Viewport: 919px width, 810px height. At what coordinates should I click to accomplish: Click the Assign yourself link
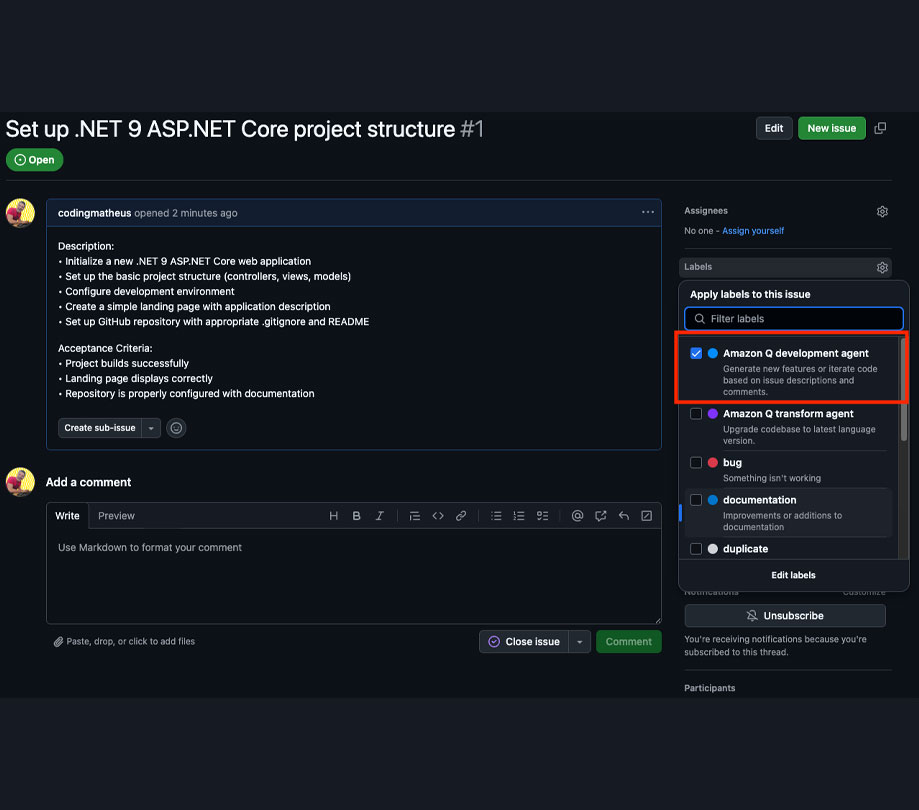[753, 231]
